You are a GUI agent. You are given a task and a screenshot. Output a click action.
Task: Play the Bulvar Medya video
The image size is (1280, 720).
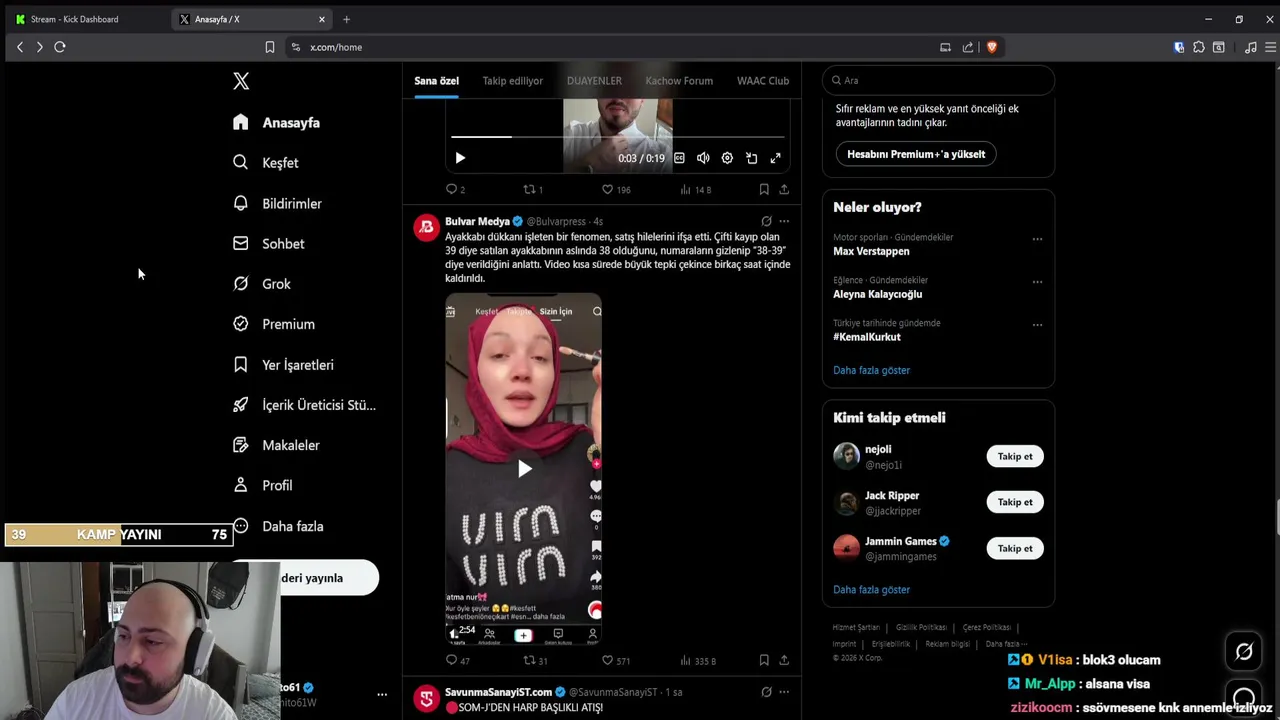point(524,468)
